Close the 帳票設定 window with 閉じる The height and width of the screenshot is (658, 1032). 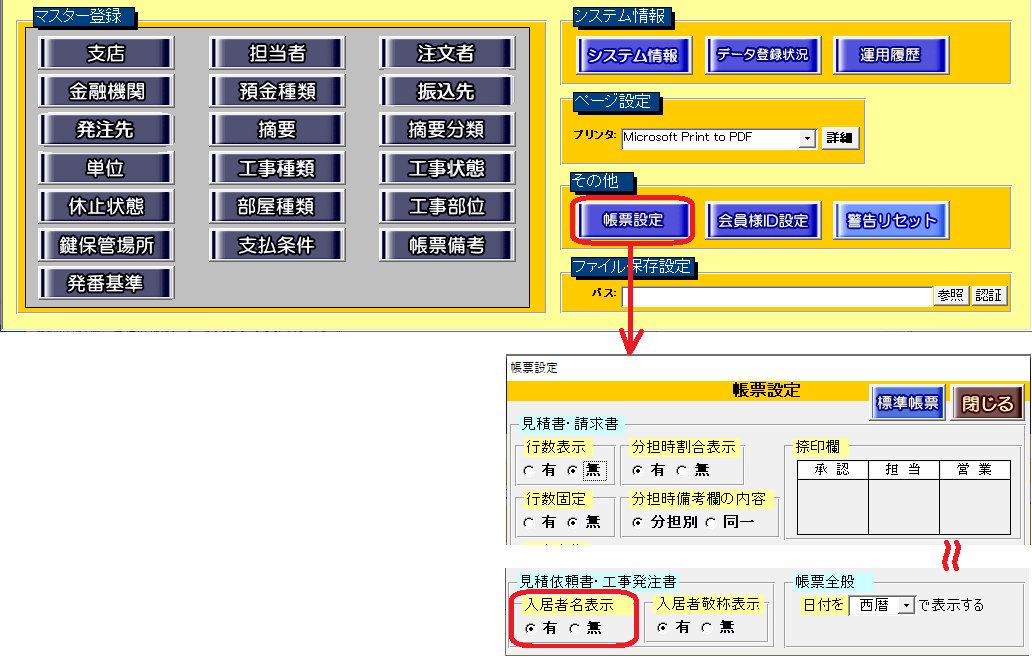pyautogui.click(x=987, y=404)
